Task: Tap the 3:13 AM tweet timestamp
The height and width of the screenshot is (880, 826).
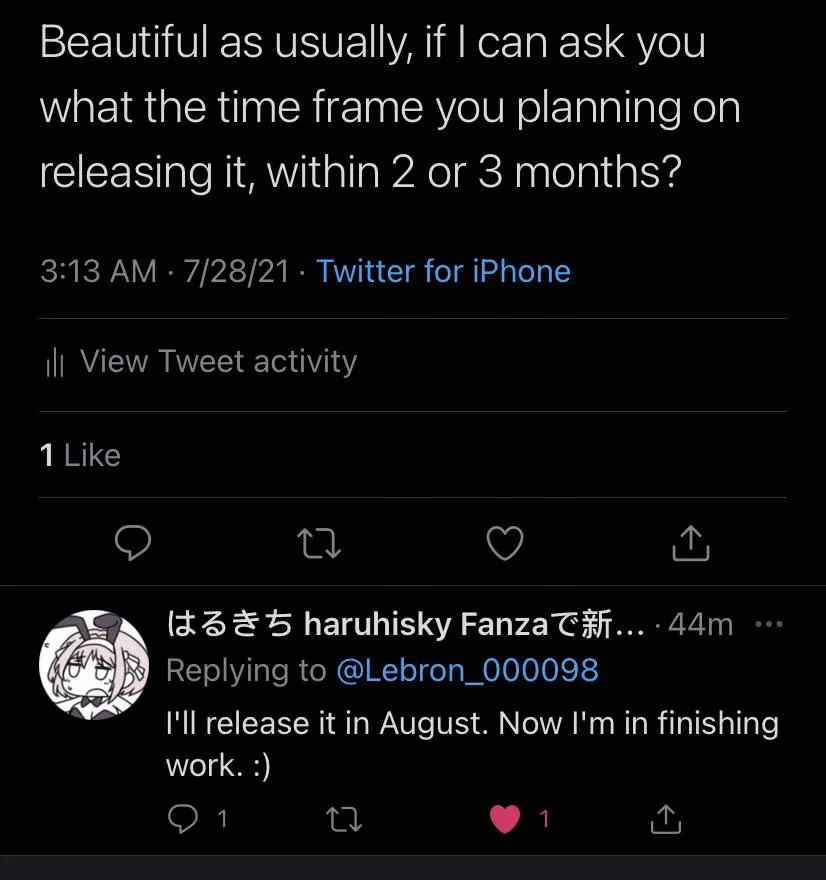Action: 98,271
